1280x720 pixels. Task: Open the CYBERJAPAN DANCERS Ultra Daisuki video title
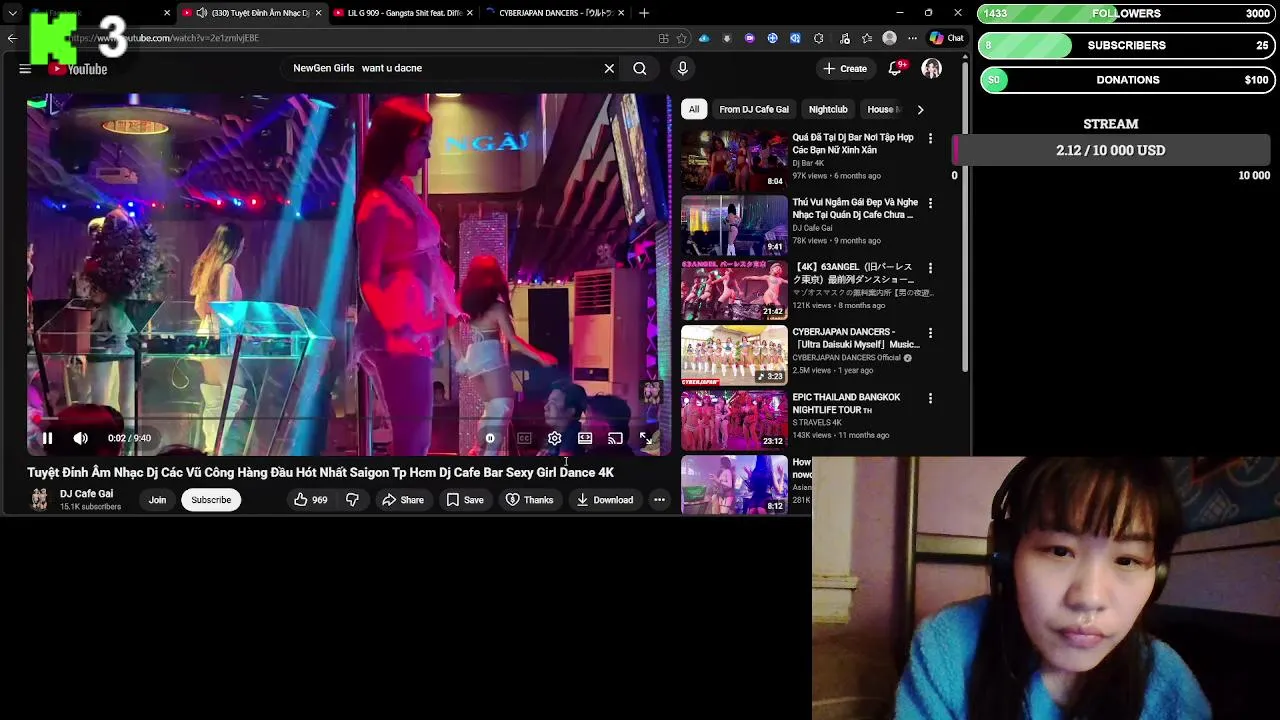point(856,338)
